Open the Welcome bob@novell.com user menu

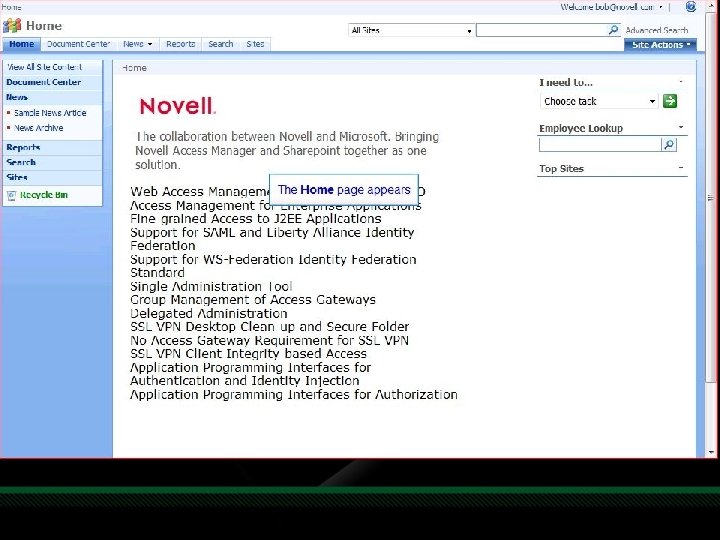coord(611,6)
